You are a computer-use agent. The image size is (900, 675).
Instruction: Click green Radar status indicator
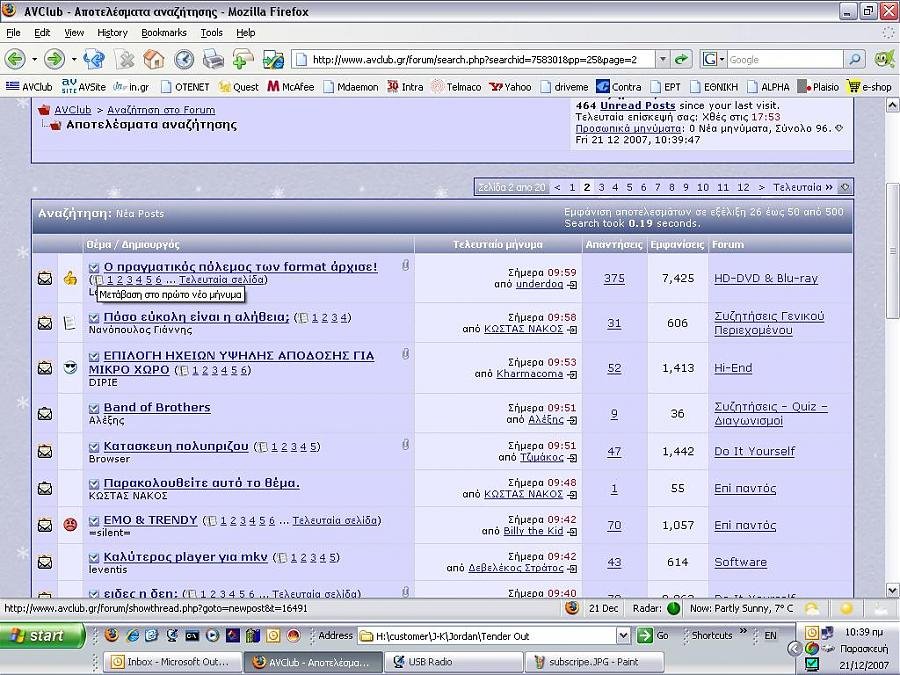[x=674, y=608]
